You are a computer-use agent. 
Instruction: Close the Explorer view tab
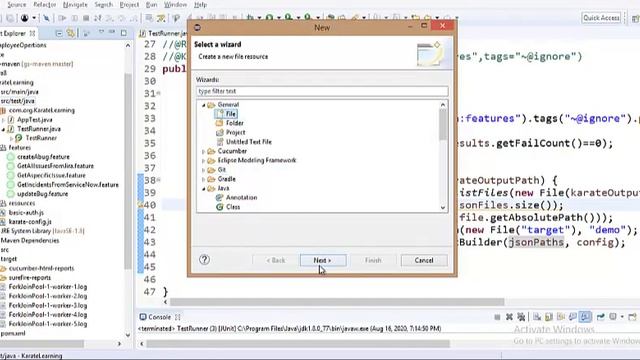tap(32, 33)
